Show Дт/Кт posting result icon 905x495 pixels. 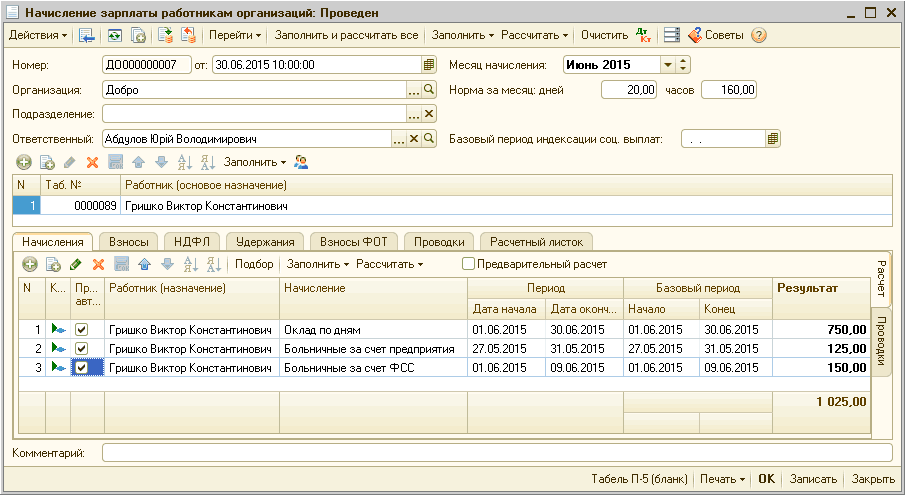tap(644, 35)
